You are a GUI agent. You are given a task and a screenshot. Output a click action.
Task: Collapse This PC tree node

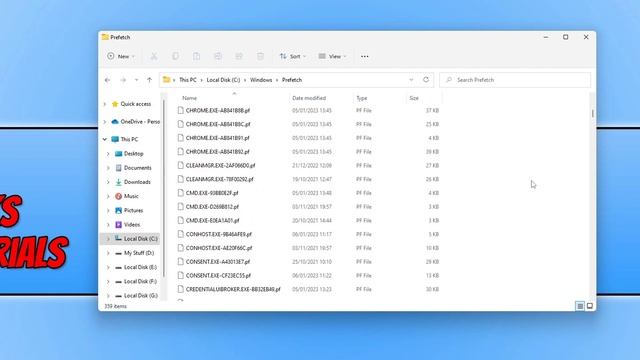[104, 139]
